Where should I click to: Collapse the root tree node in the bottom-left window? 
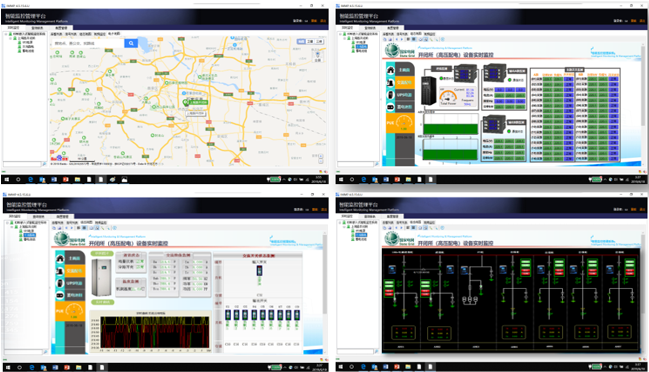pyautogui.click(x=6, y=223)
